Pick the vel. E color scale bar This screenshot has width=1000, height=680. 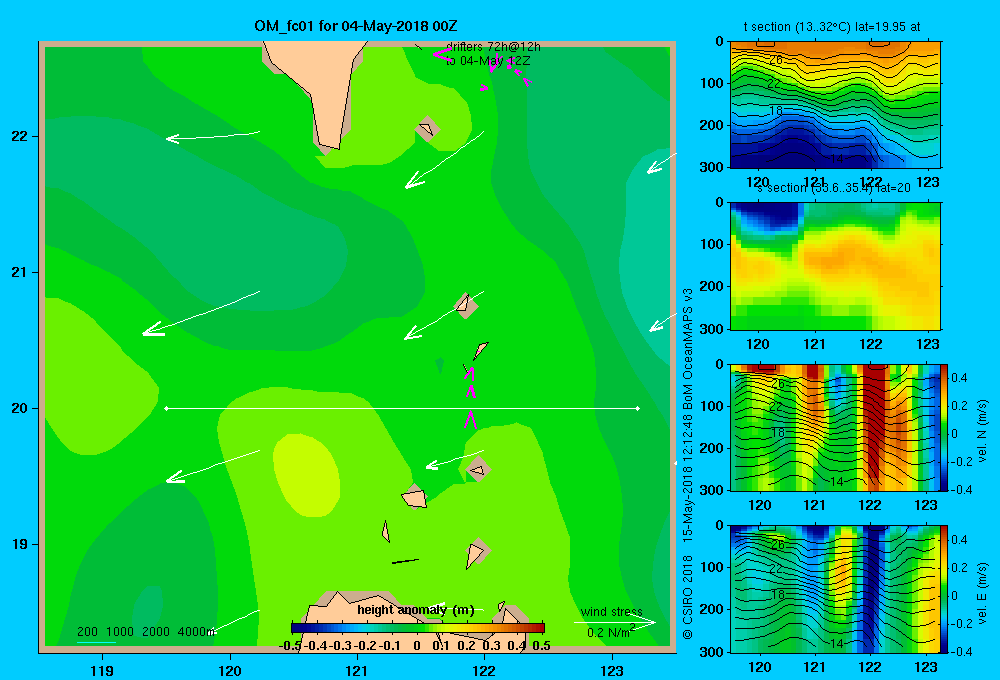point(945,589)
